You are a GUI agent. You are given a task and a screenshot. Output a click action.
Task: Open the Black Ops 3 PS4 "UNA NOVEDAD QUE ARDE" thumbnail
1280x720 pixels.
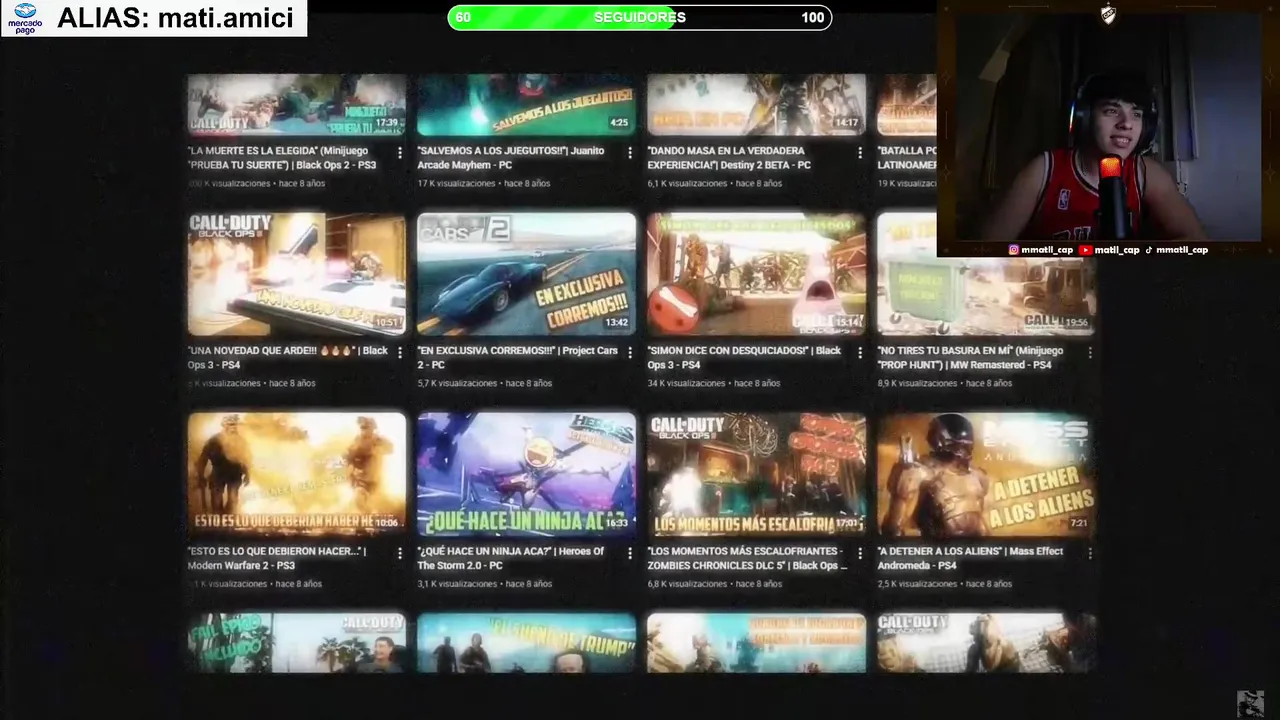(297, 274)
